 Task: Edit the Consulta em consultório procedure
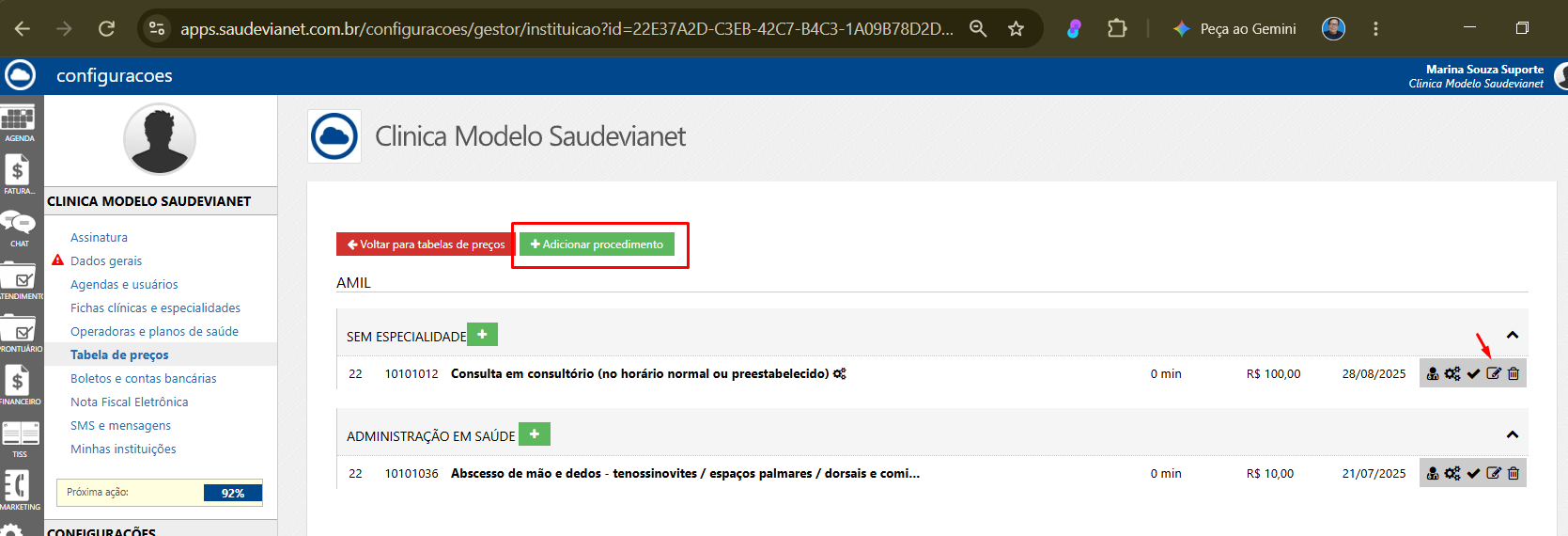pos(1494,373)
